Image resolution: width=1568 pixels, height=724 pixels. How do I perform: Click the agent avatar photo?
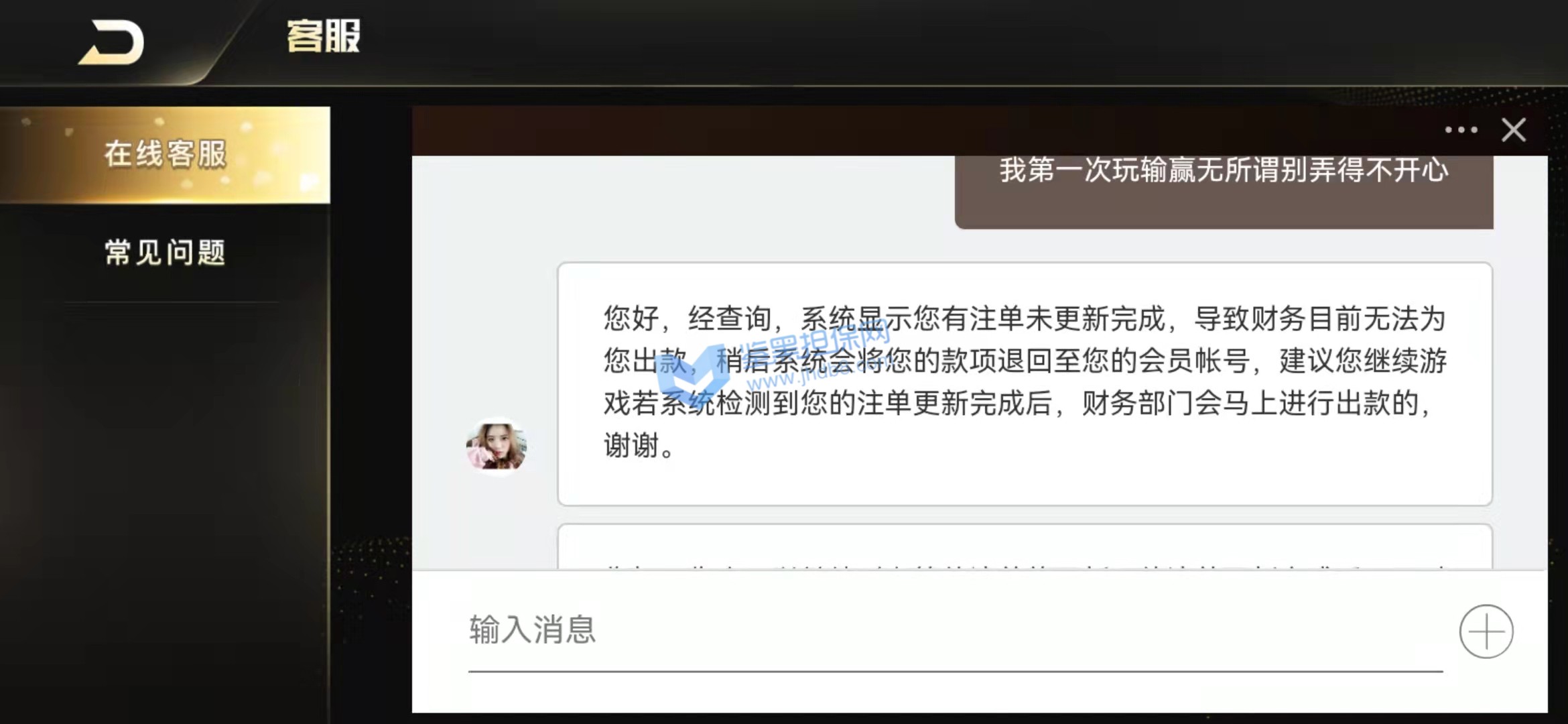(497, 446)
